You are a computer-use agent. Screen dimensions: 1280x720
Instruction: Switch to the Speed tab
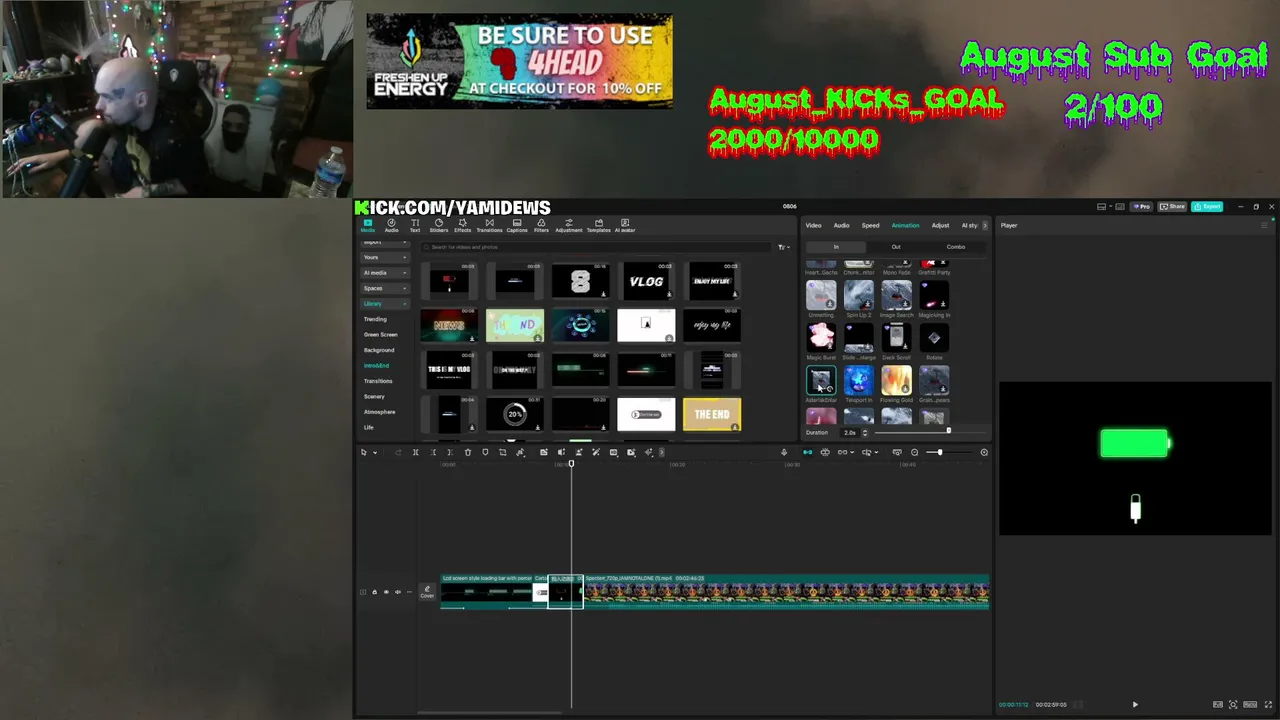click(x=871, y=225)
